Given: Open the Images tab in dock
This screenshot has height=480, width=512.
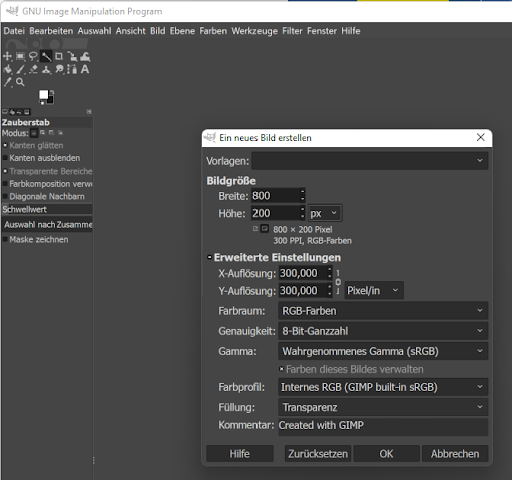Looking at the screenshot, I should click(27, 112).
